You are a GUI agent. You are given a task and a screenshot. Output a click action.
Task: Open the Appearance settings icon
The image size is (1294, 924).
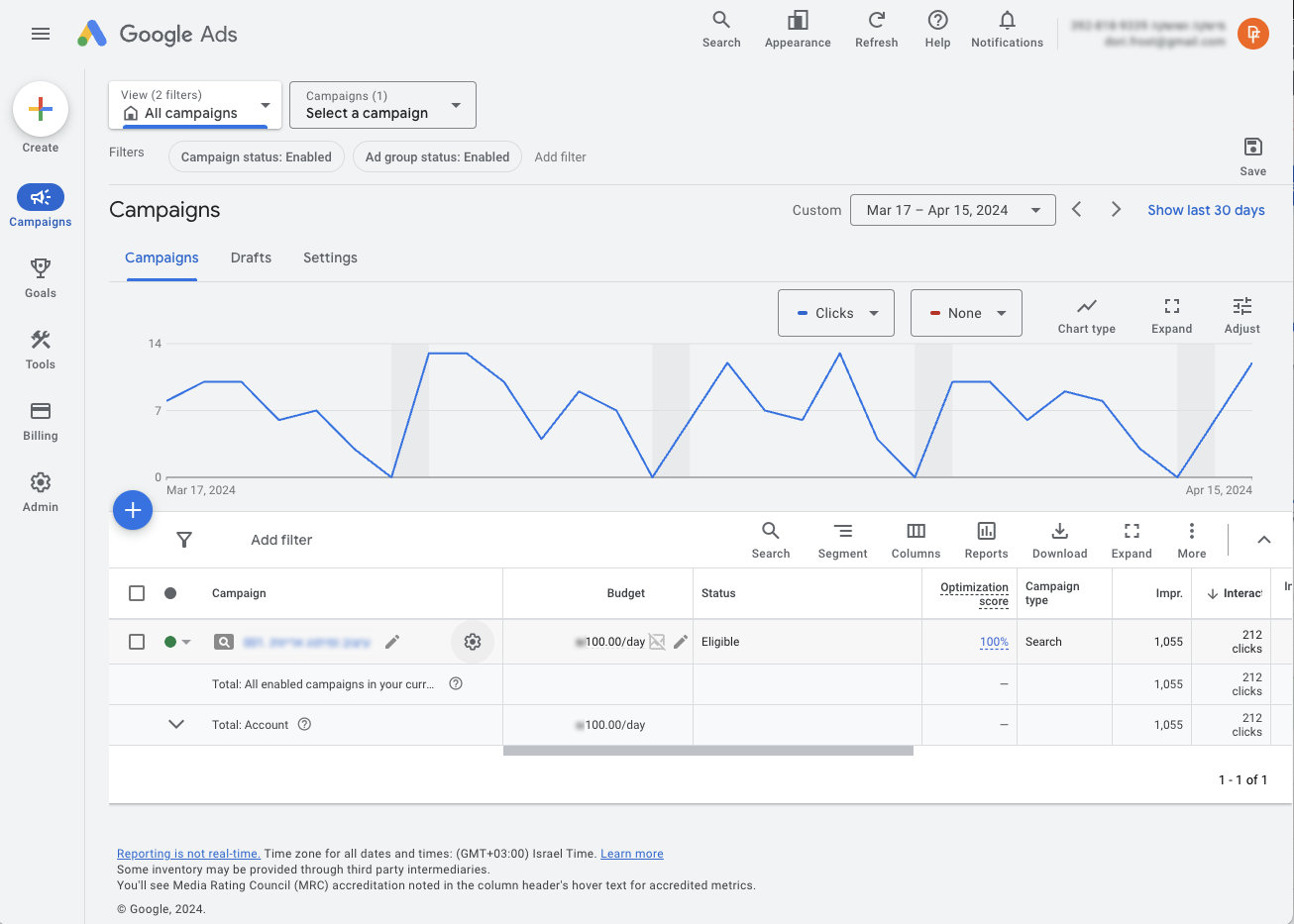tap(798, 21)
